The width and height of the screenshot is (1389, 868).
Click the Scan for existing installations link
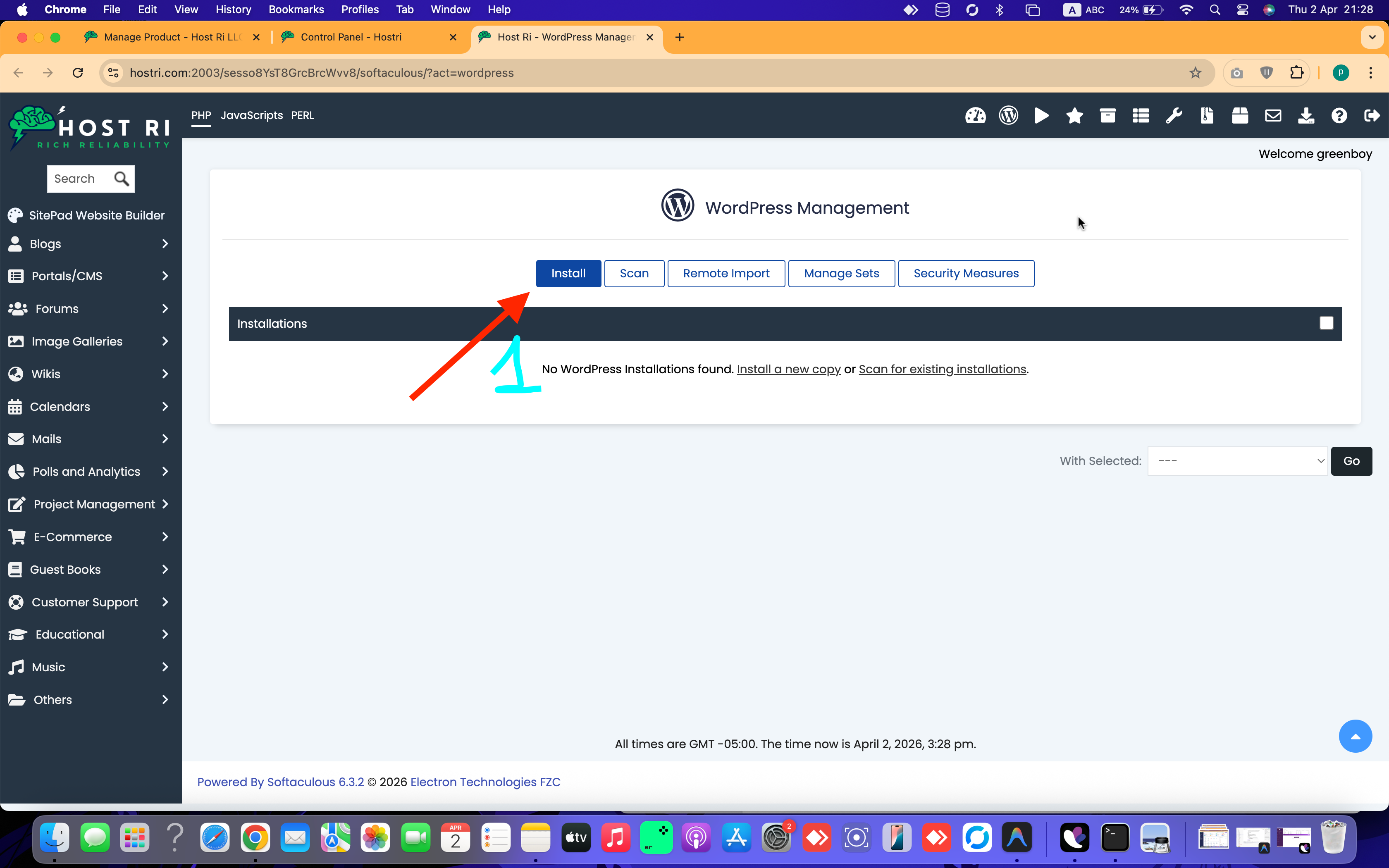tap(942, 369)
